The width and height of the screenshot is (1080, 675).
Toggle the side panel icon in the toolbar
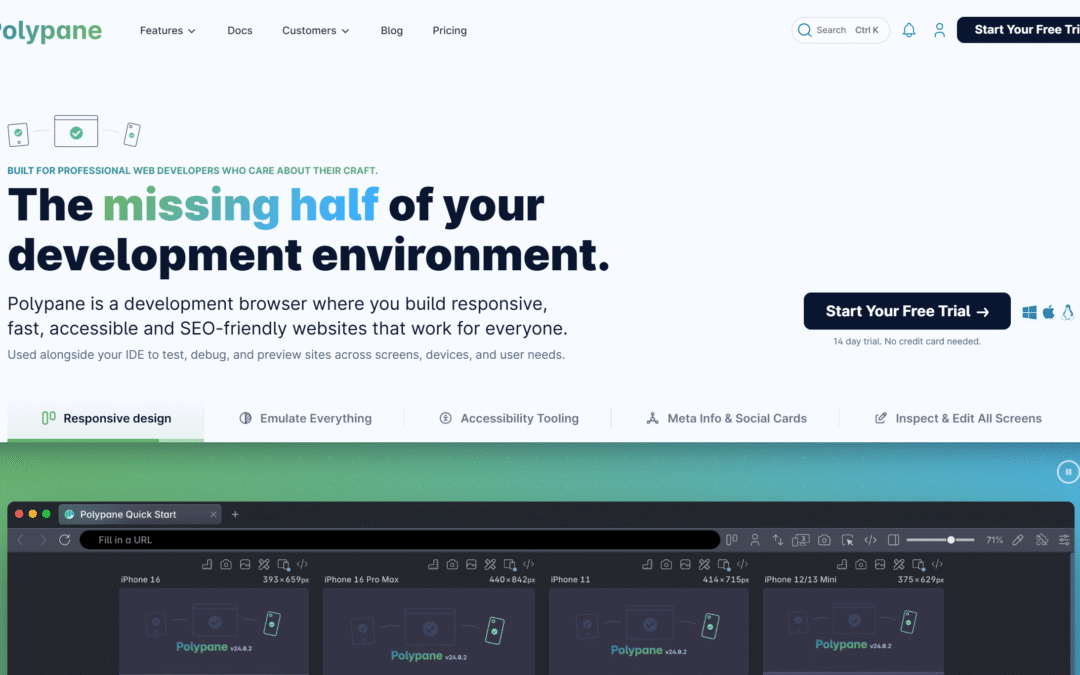point(893,540)
